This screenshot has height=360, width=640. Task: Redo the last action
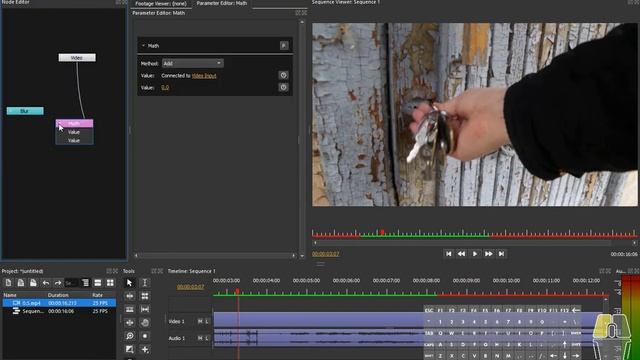[58, 283]
